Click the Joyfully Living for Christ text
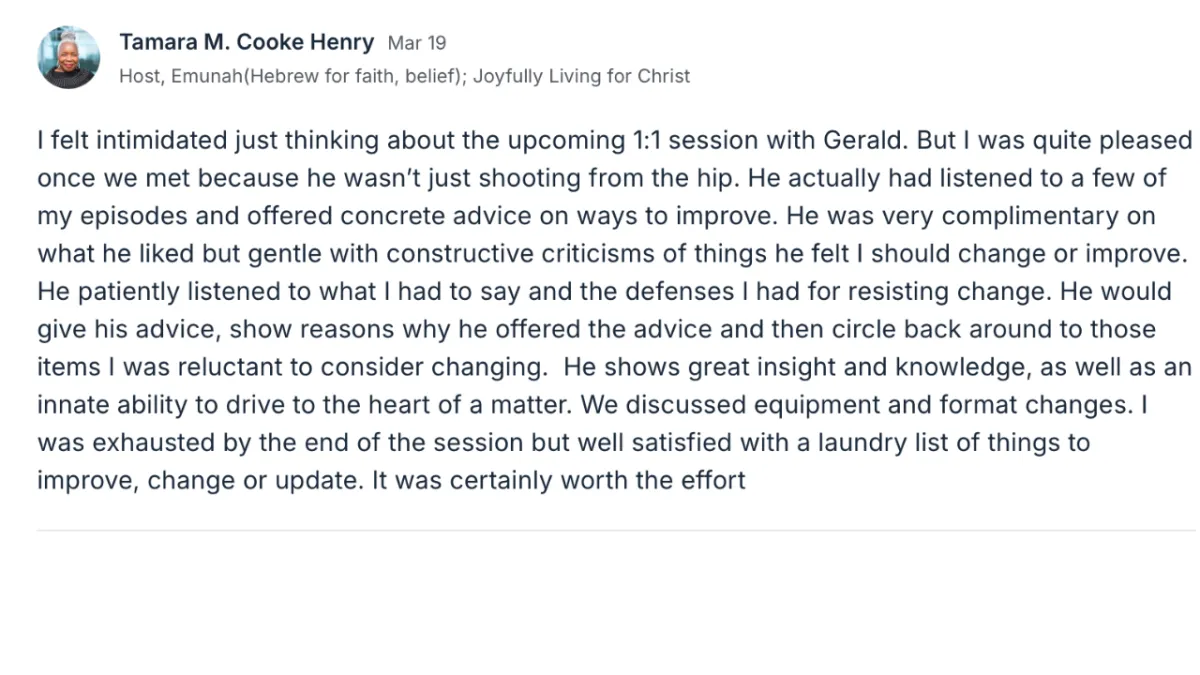Screen dimensions: 1200x675 tap(581, 76)
